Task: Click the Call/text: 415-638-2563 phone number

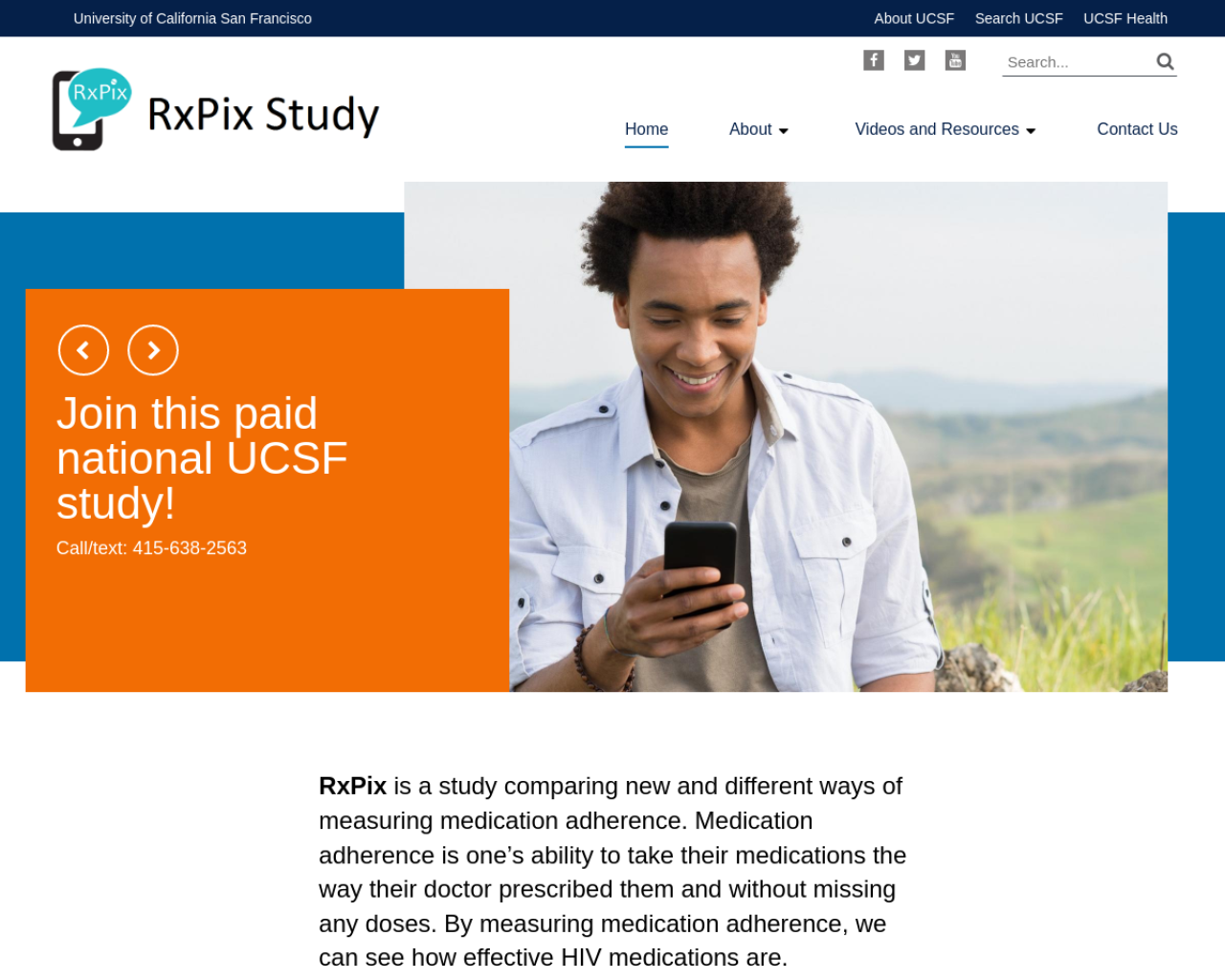Action: pos(151,548)
